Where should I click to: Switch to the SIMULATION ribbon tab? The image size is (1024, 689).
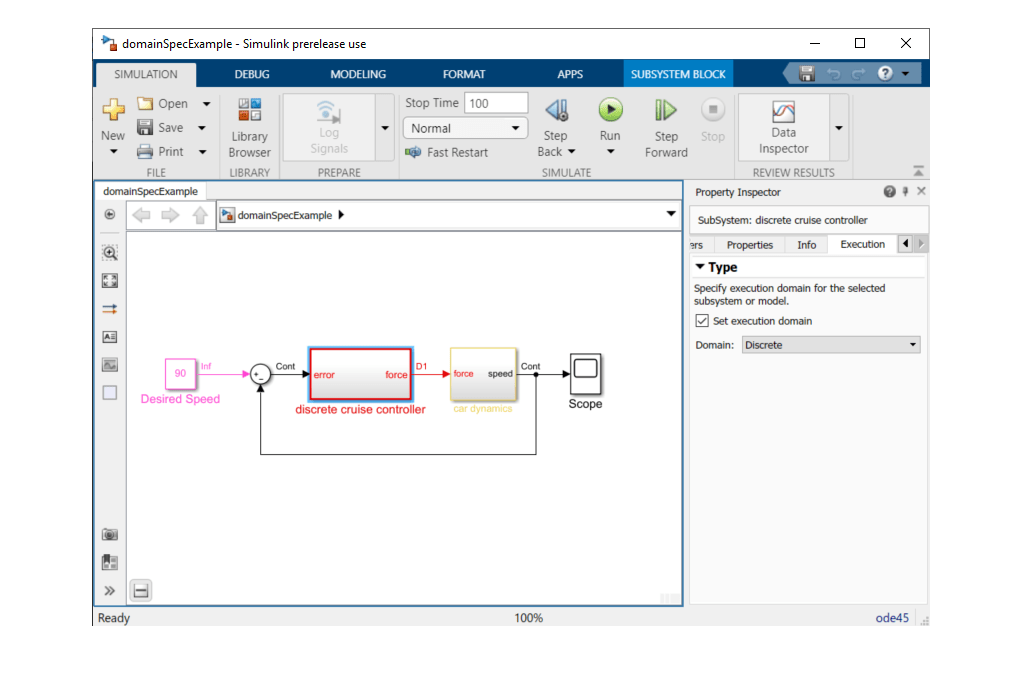point(146,74)
